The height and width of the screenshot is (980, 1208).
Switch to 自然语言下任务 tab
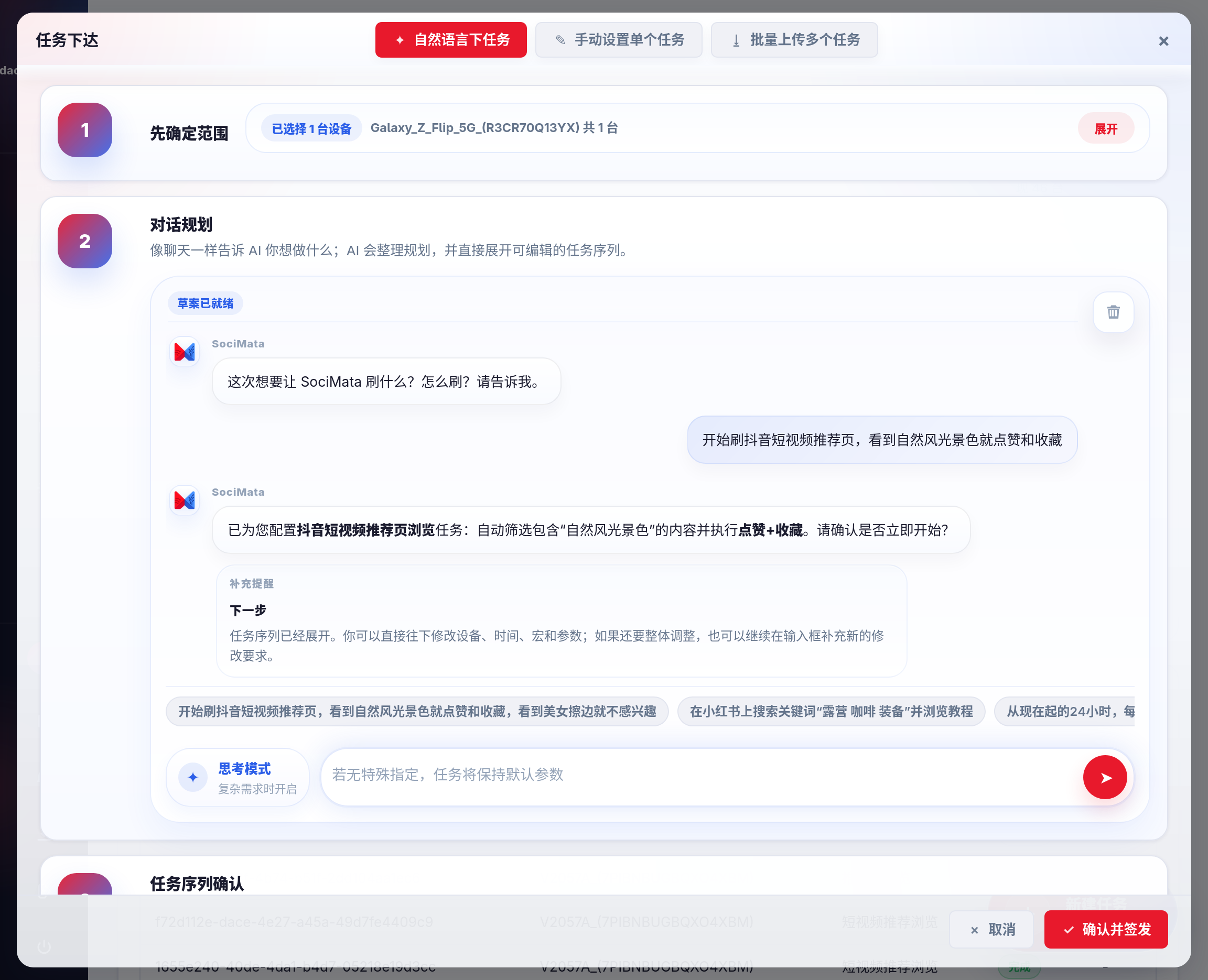point(451,39)
